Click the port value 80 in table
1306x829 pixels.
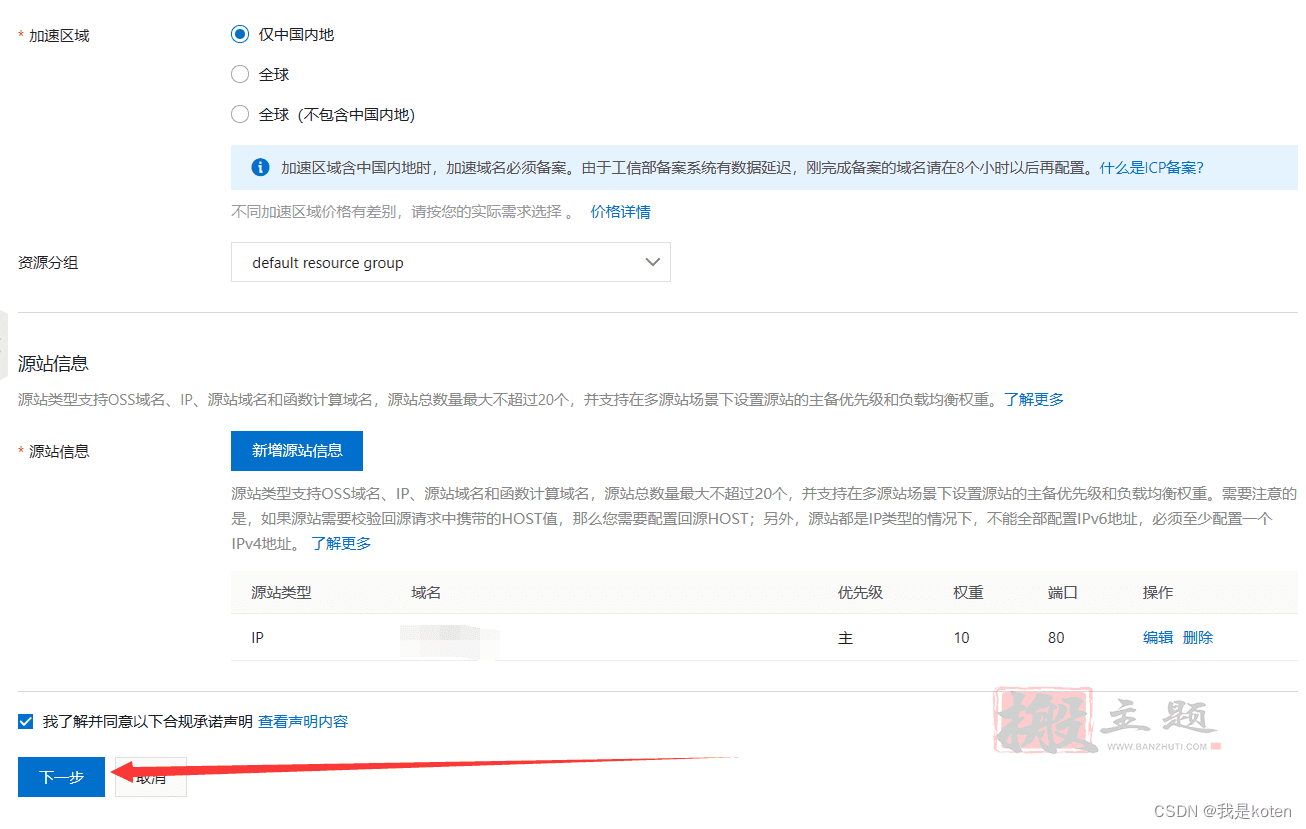(1056, 637)
